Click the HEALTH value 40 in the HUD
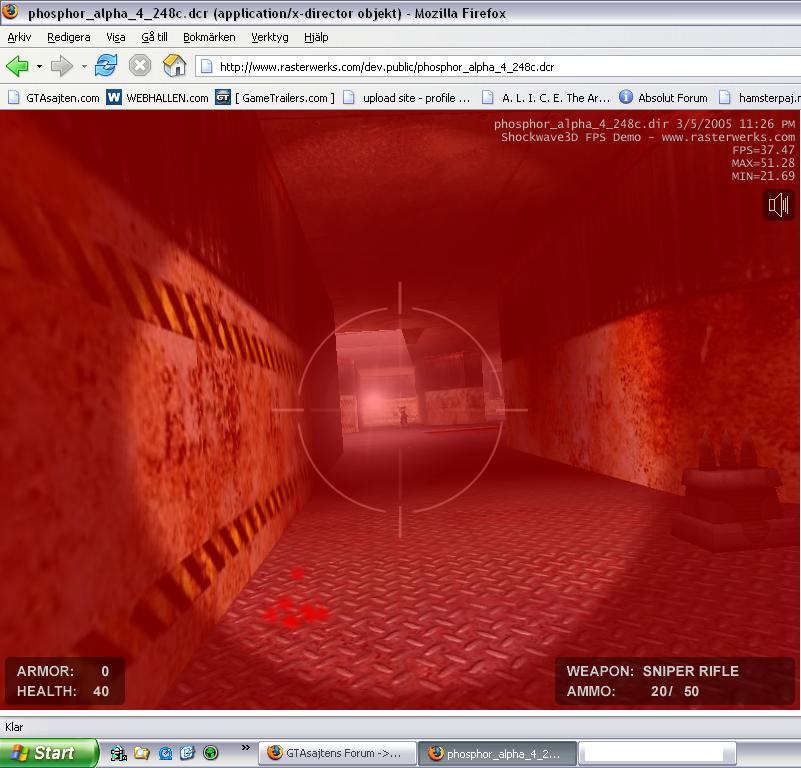The image size is (801, 768). tap(101, 691)
